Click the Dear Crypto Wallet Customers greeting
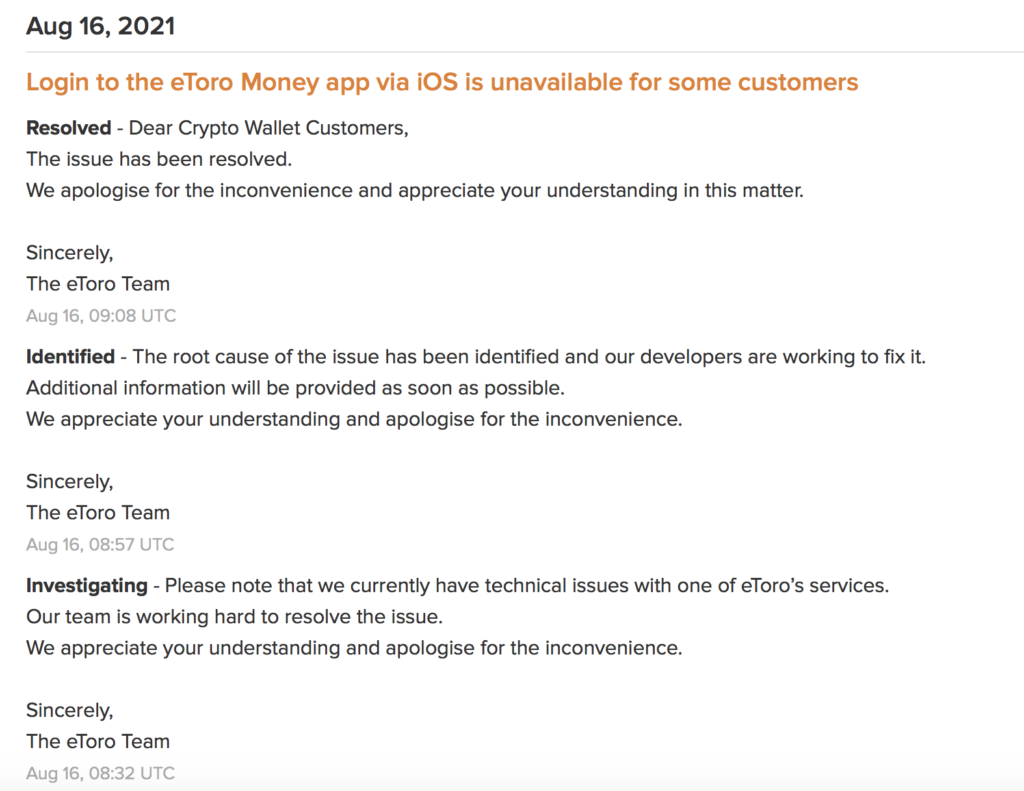The width and height of the screenshot is (1024, 791). [x=269, y=129]
